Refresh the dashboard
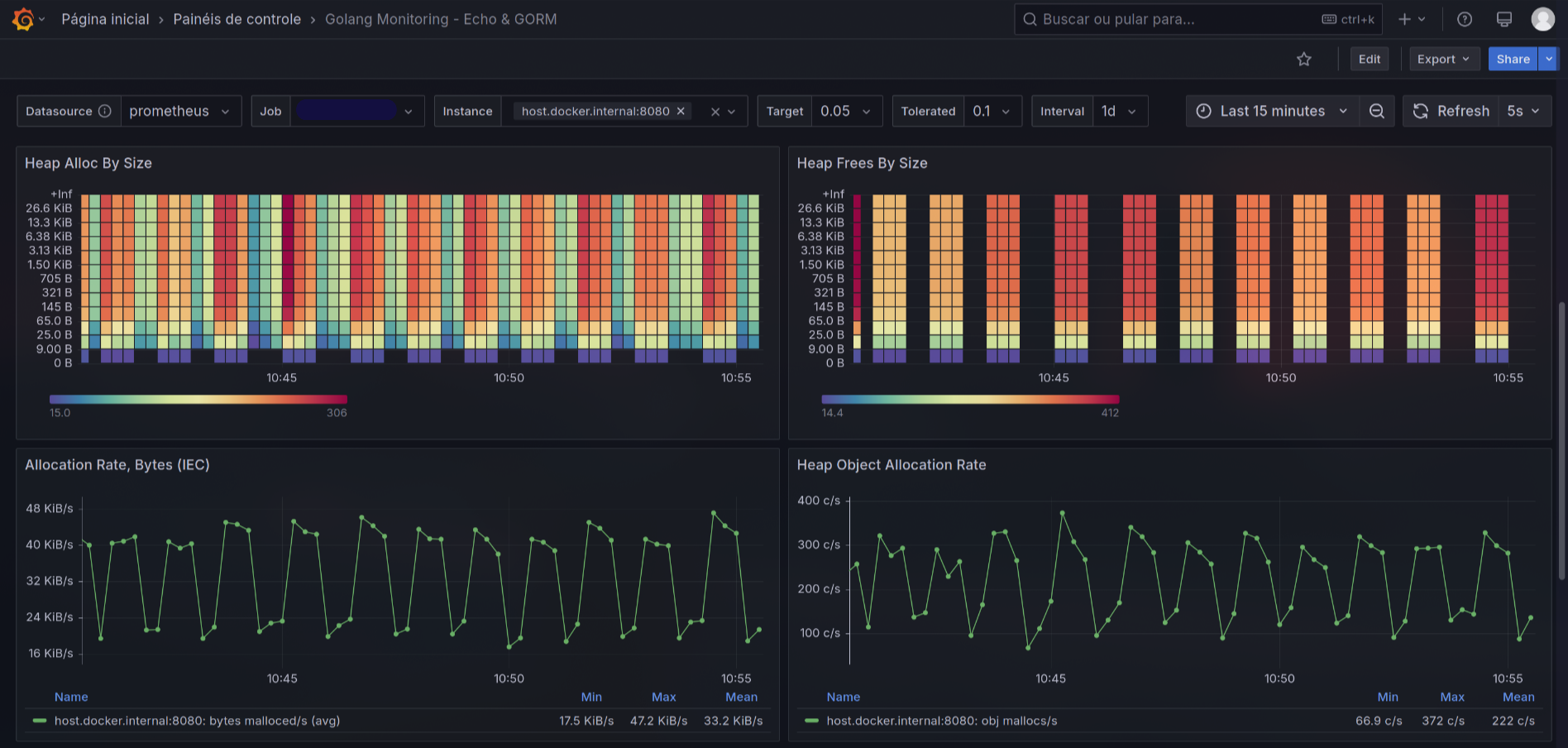Image resolution: width=1568 pixels, height=748 pixels. click(1451, 111)
